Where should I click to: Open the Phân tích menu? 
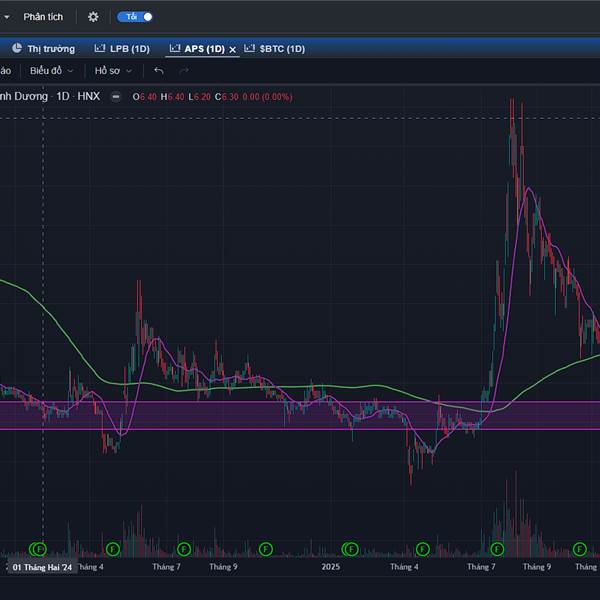[x=43, y=17]
